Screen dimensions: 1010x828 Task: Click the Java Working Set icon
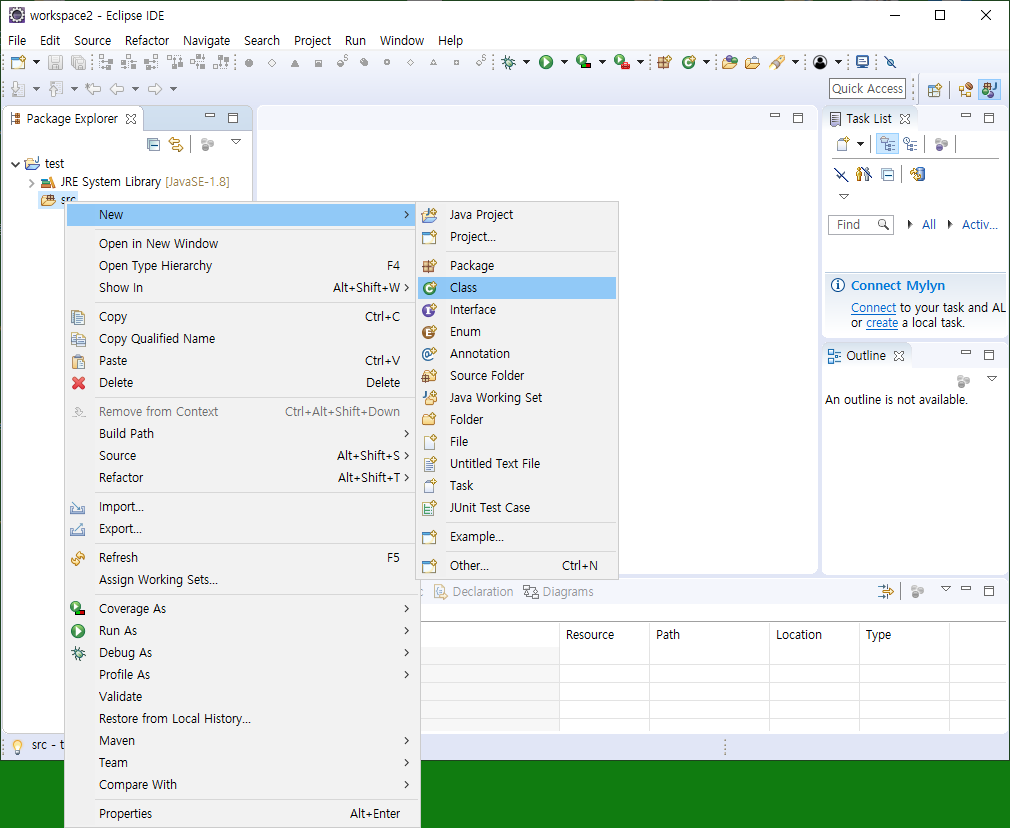click(x=430, y=398)
